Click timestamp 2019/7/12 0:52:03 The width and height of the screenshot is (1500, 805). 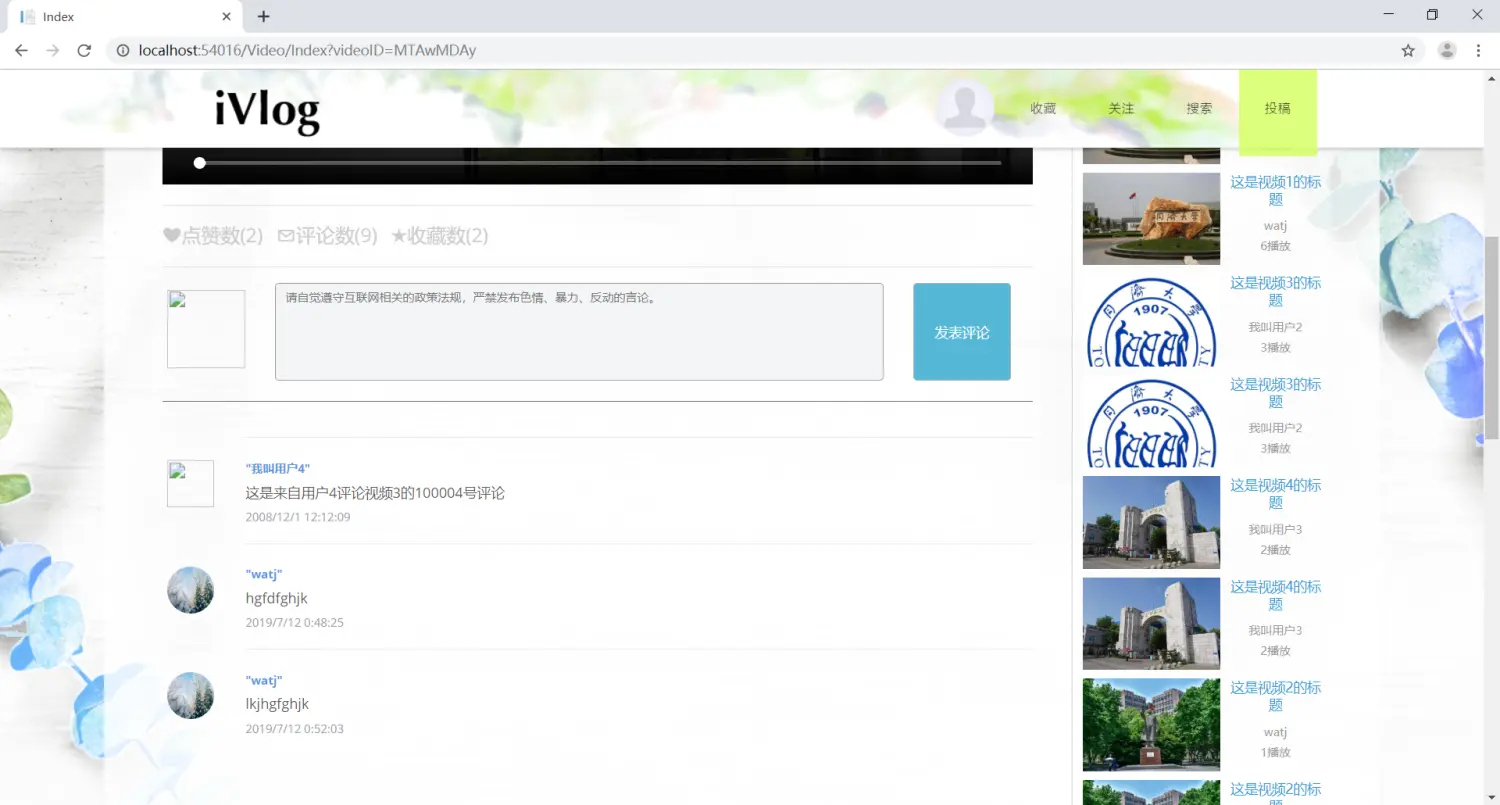(295, 728)
